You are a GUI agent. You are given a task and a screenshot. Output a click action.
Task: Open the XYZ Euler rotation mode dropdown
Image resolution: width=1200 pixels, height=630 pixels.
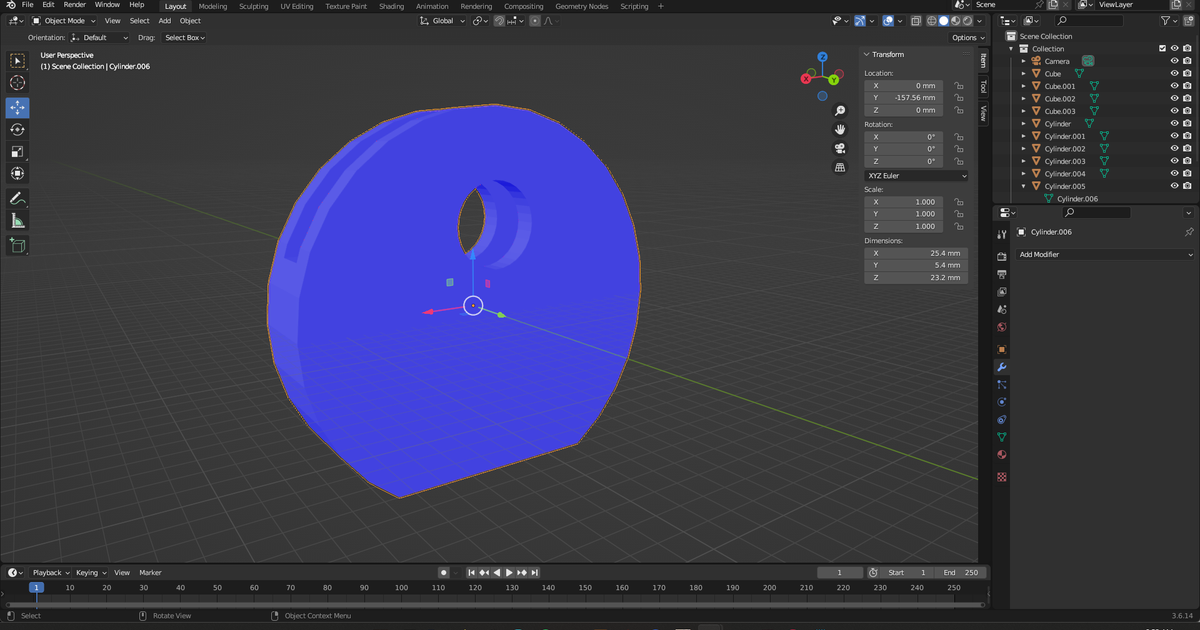tap(915, 175)
